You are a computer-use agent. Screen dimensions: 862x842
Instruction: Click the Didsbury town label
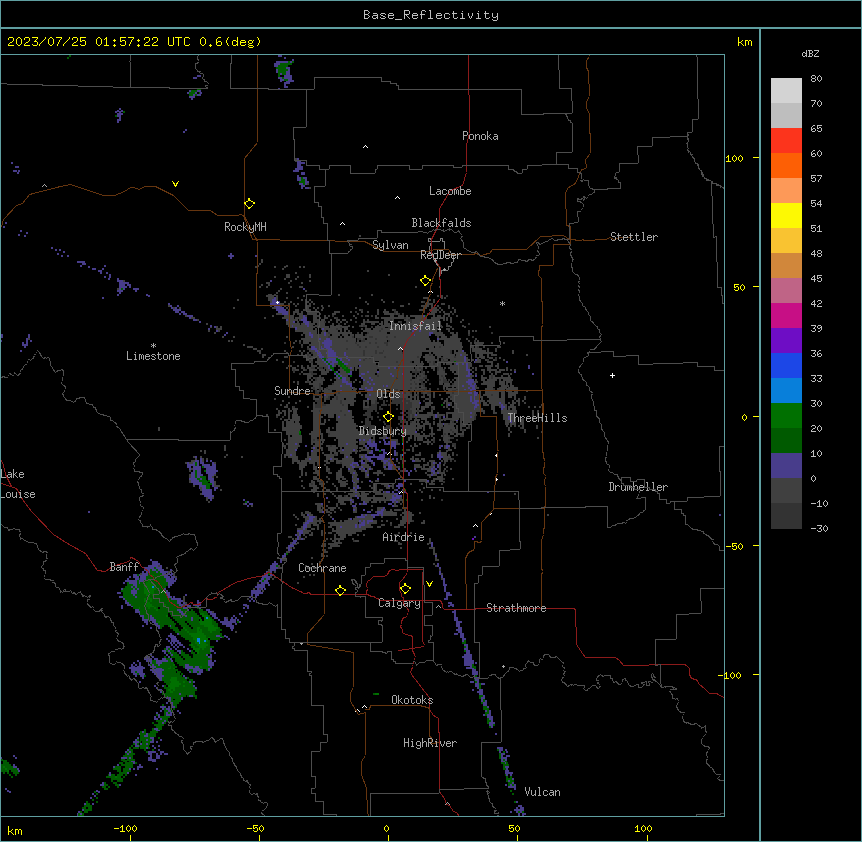pyautogui.click(x=383, y=431)
